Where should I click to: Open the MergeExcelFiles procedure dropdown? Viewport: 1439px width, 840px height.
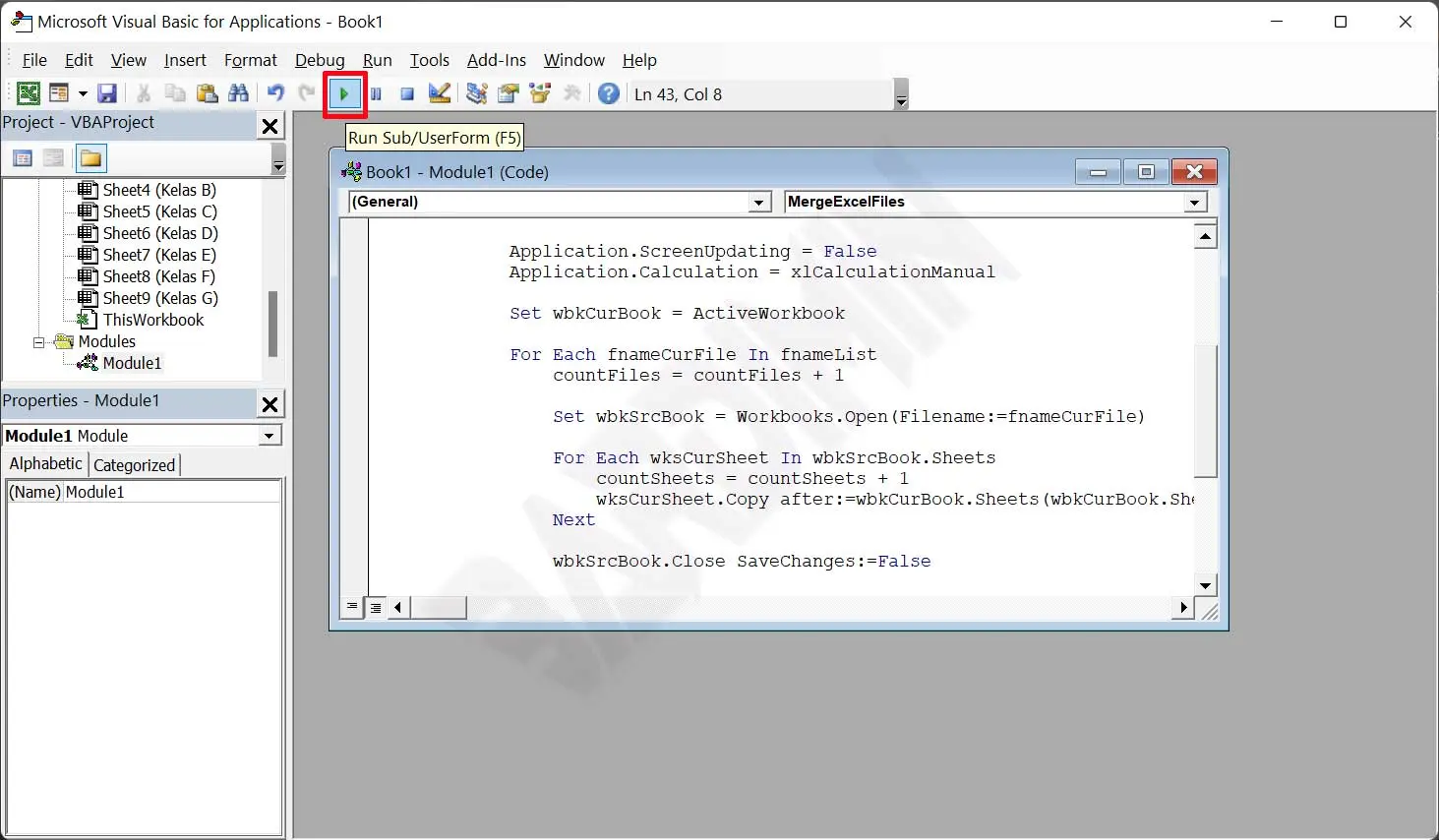coord(1195,203)
